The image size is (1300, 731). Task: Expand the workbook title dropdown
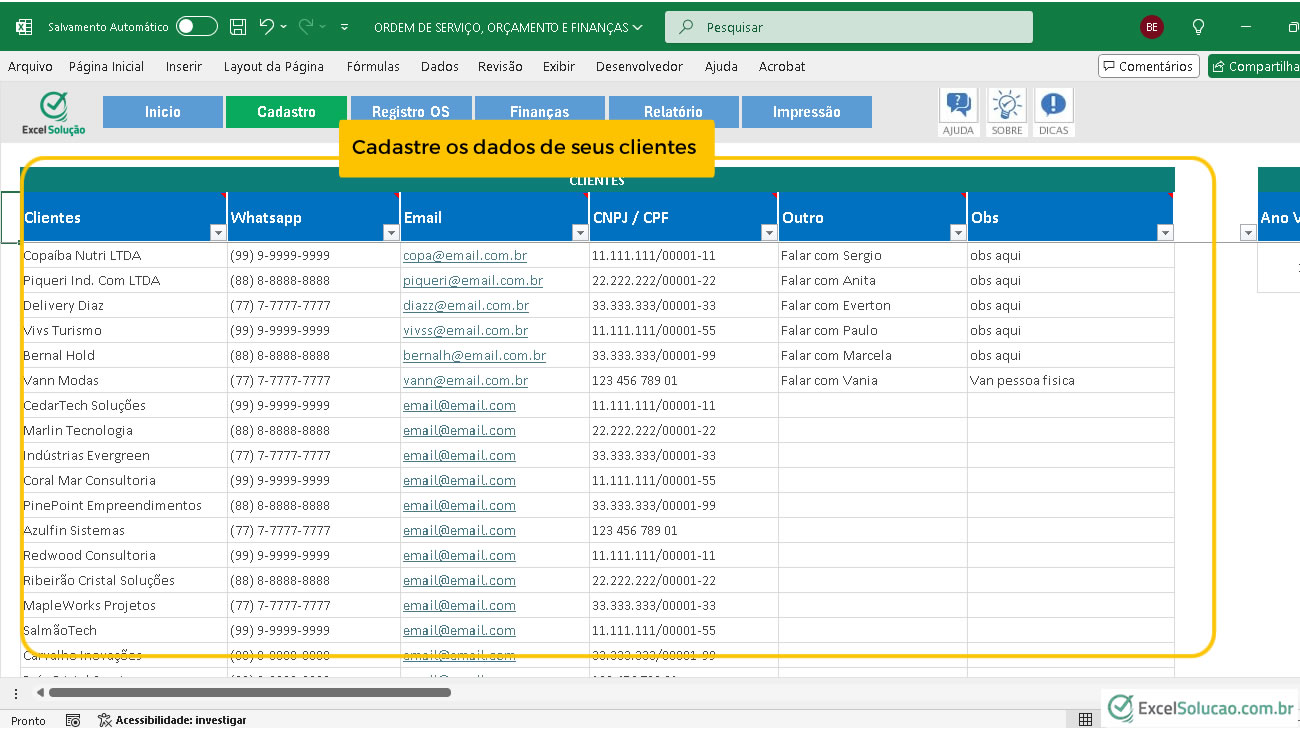(x=638, y=28)
